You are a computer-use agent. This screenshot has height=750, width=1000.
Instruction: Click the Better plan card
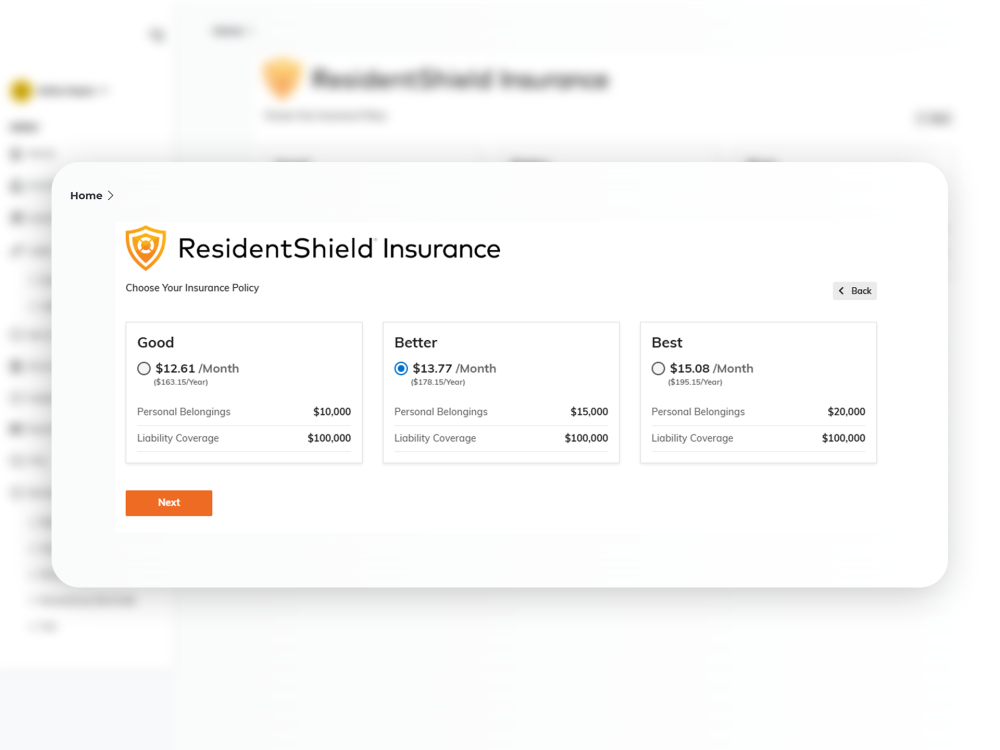[501, 390]
